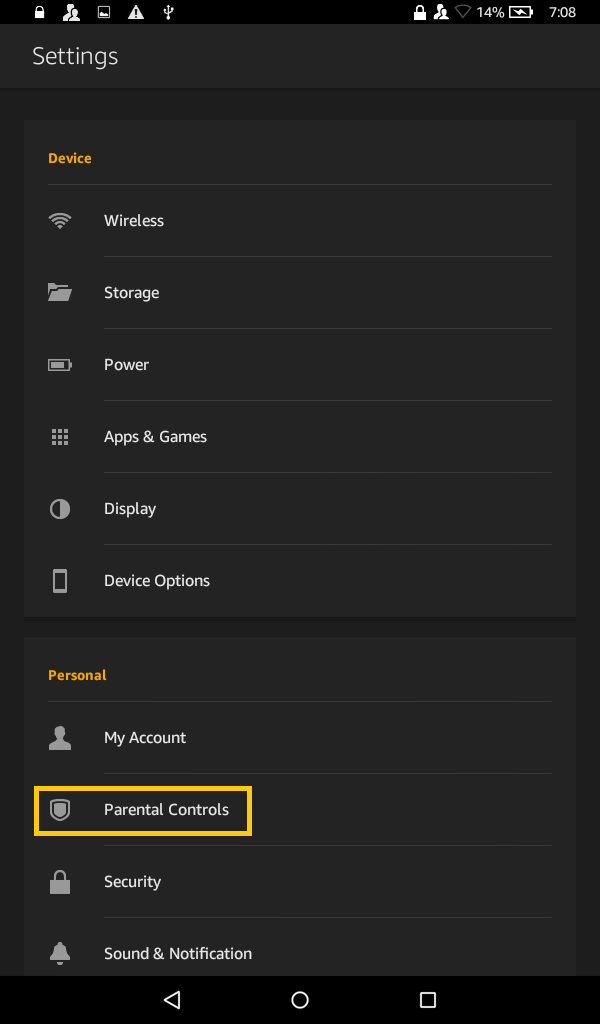
Task: Tap the Power battery icon
Action: (60, 364)
